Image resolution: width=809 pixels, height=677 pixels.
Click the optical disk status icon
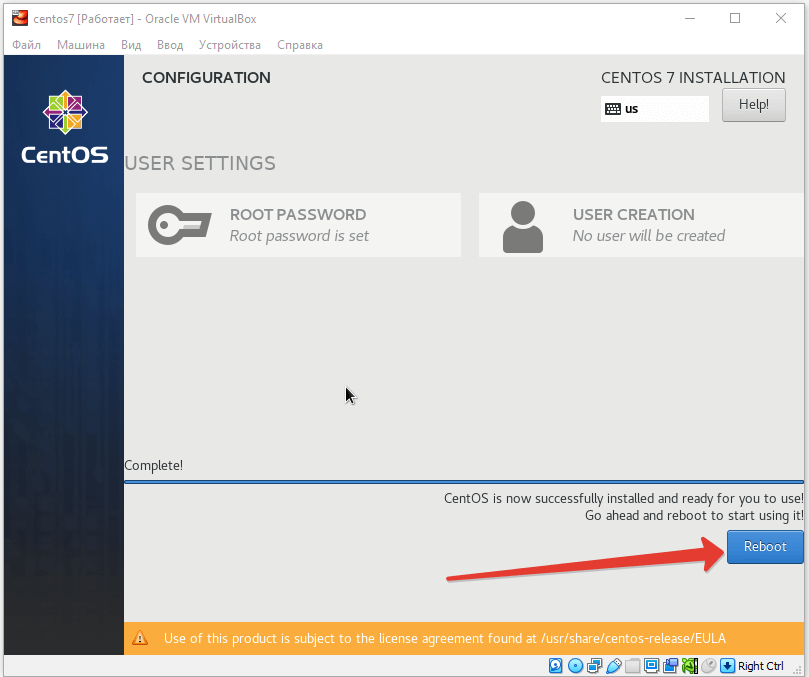tap(575, 666)
